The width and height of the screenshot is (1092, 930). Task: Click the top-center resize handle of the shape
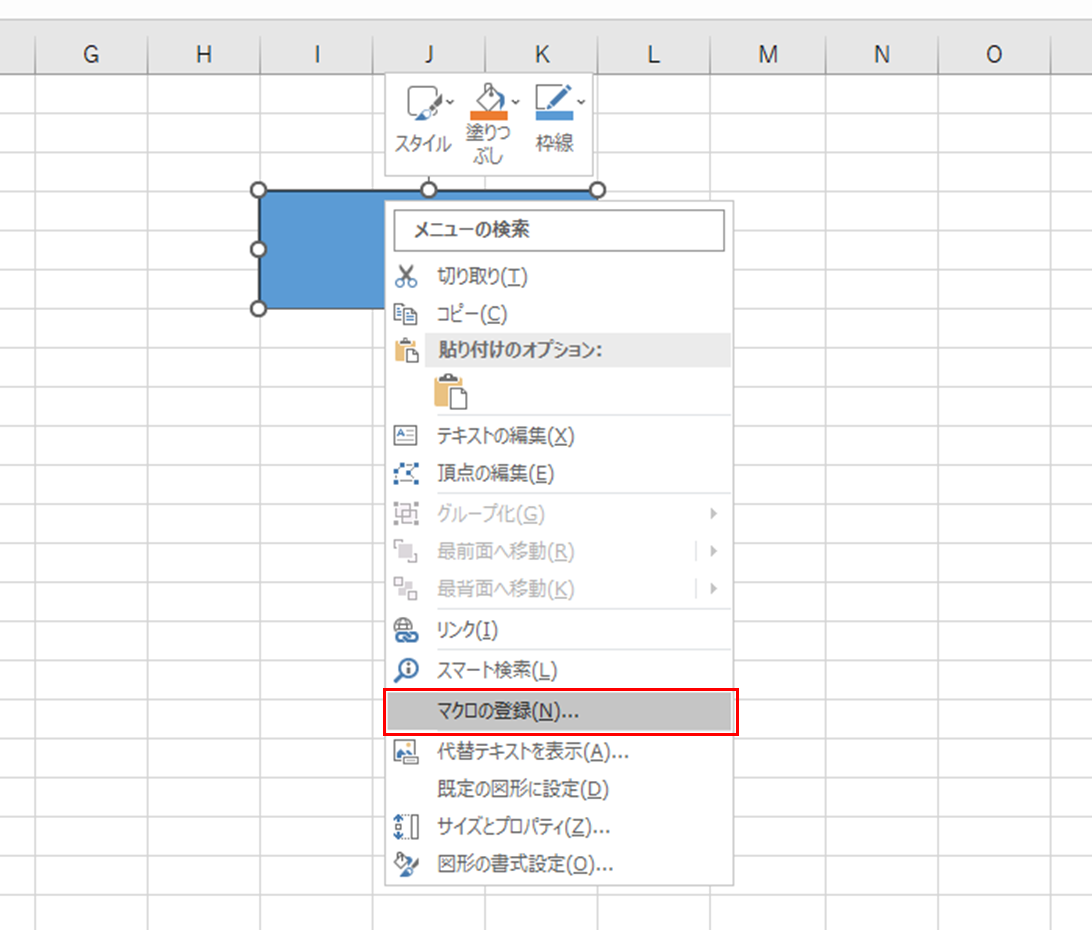[x=428, y=189]
